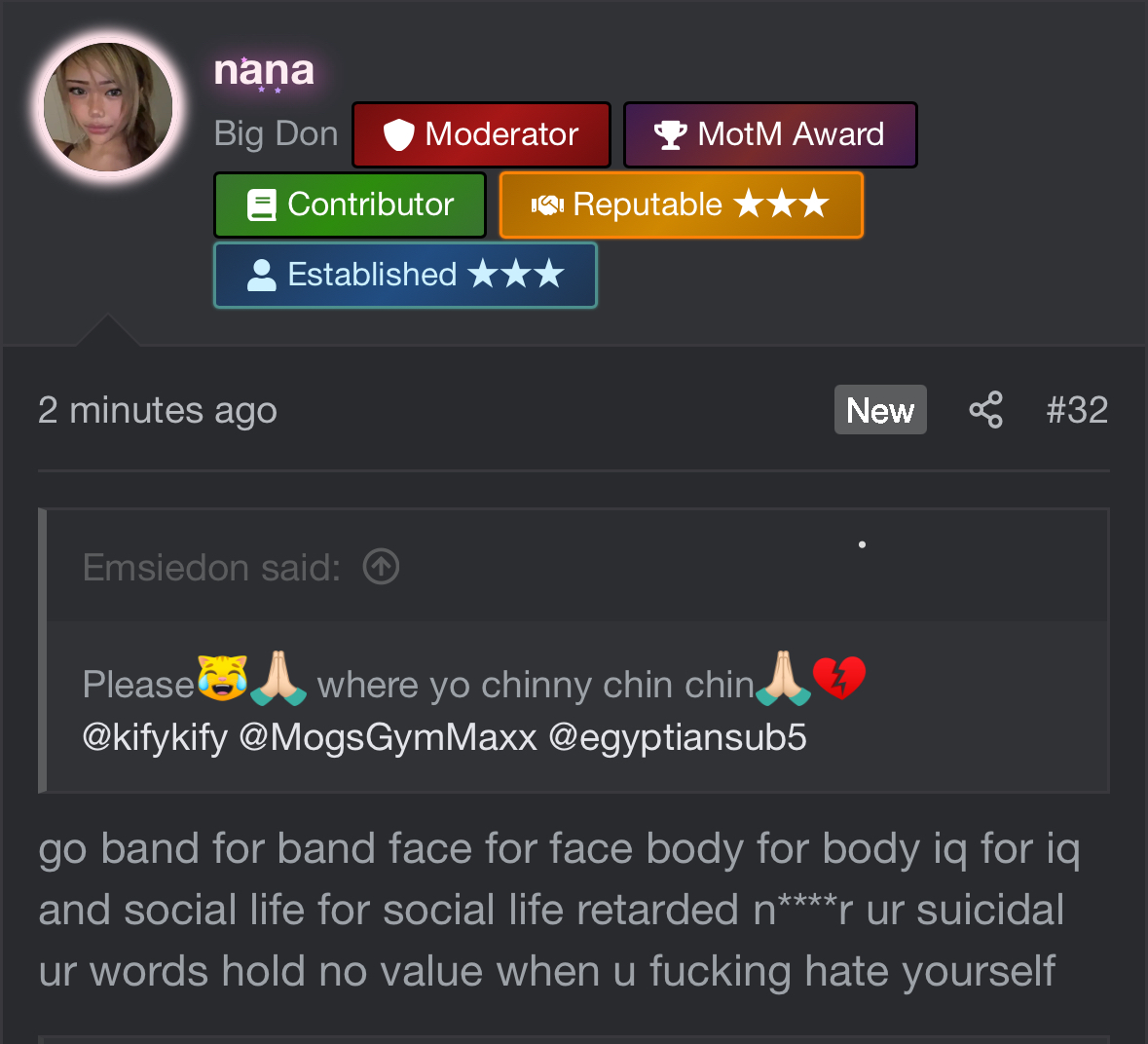The width and height of the screenshot is (1148, 1044).
Task: Click the New post indicator label
Action: coord(880,410)
